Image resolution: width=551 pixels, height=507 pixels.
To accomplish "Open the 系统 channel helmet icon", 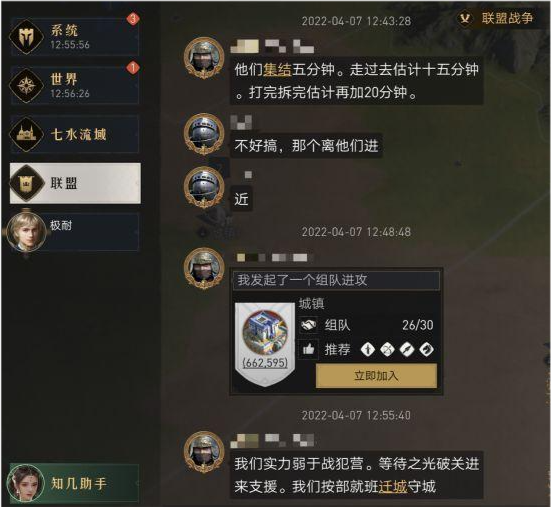I will [x=26, y=37].
